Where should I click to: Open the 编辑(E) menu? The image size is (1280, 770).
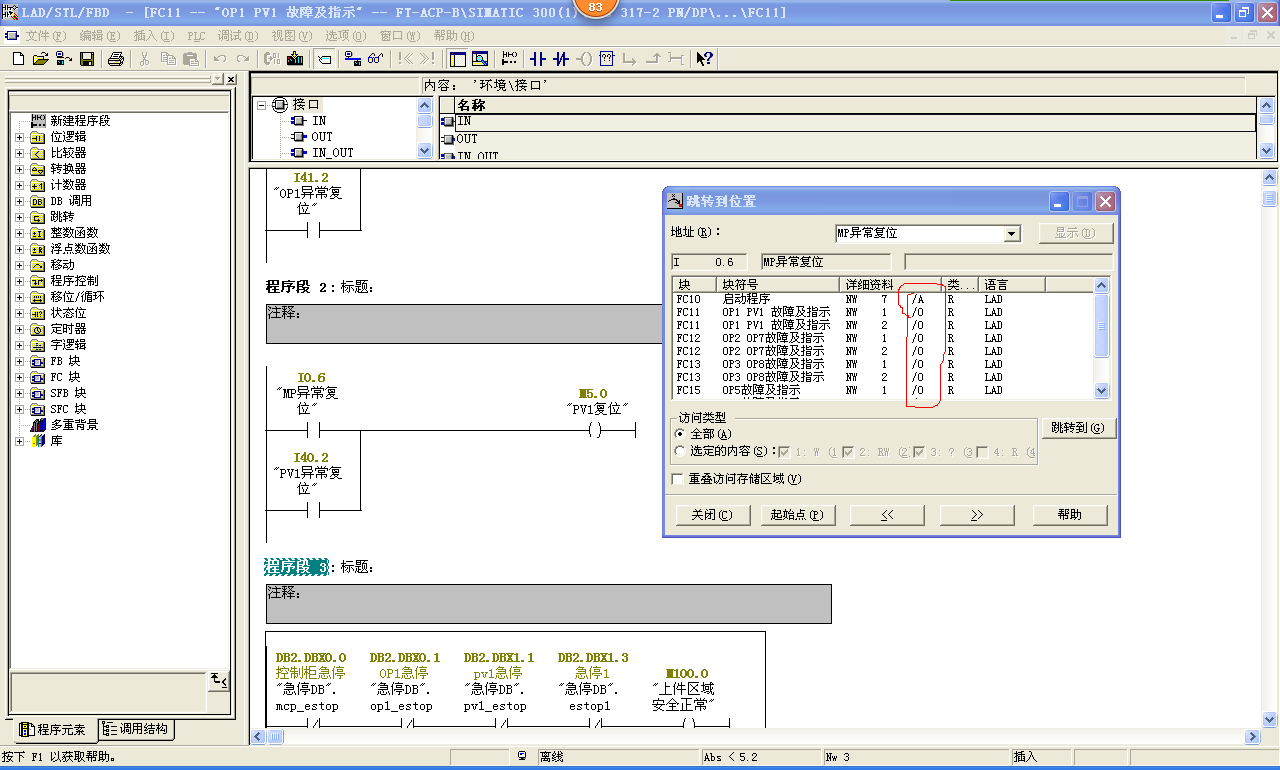coord(100,35)
